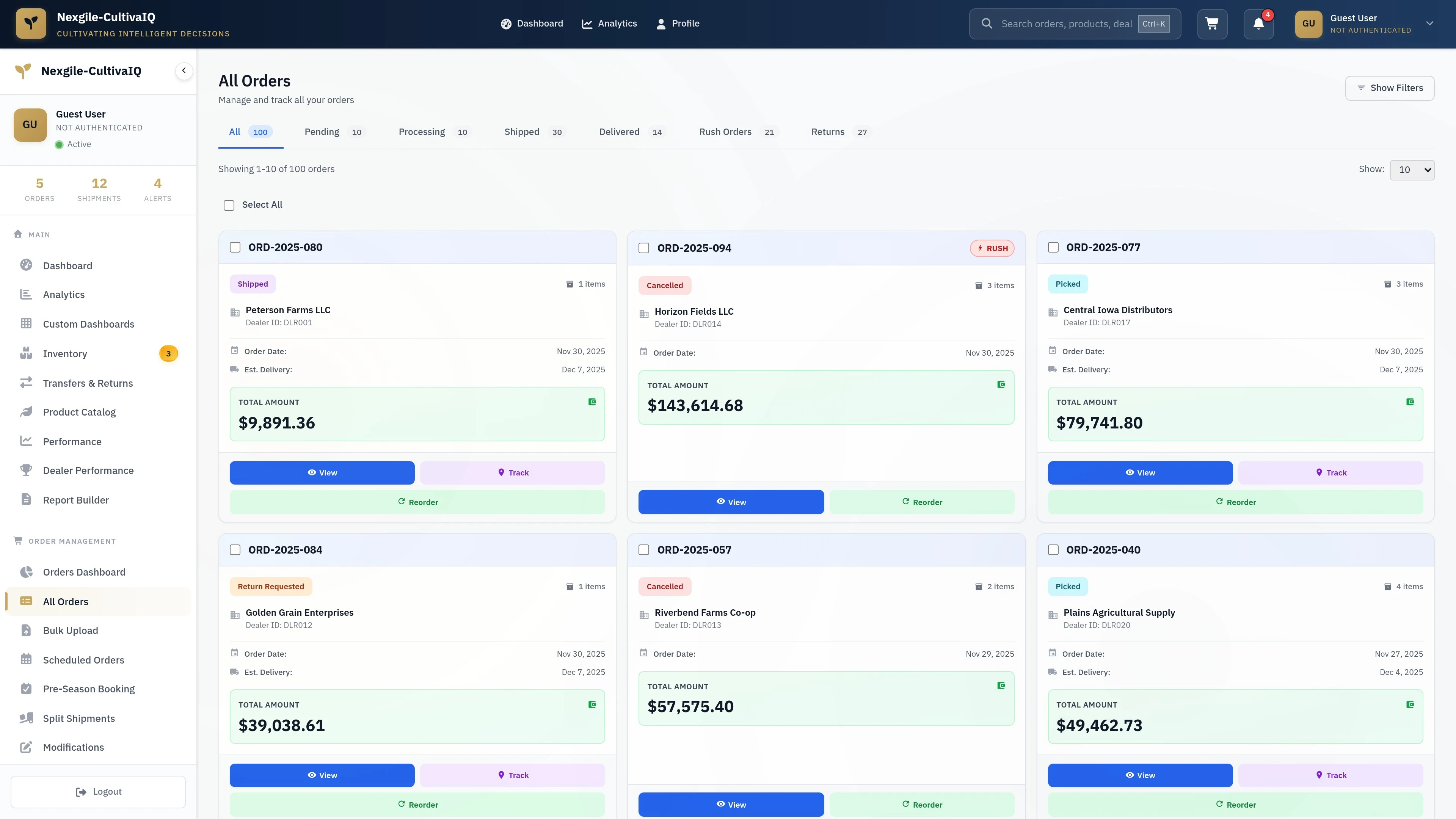
Task: Check the checkbox for ORD-2025-094
Action: pos(644,248)
